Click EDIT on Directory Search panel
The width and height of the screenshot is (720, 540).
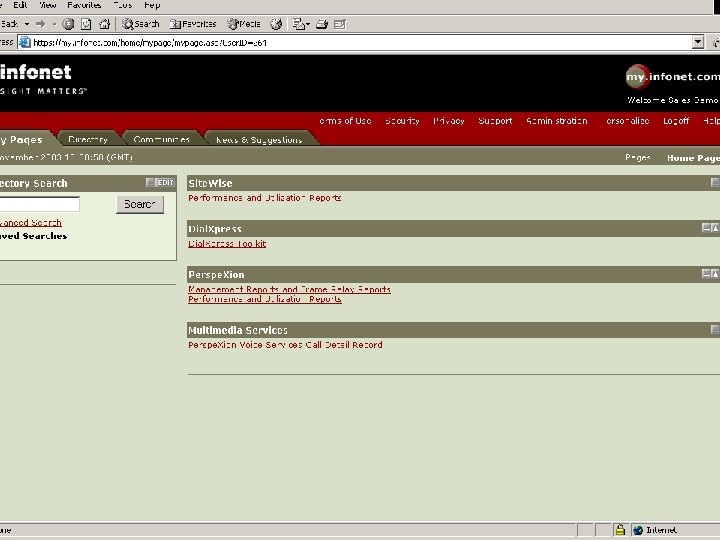click(165, 182)
